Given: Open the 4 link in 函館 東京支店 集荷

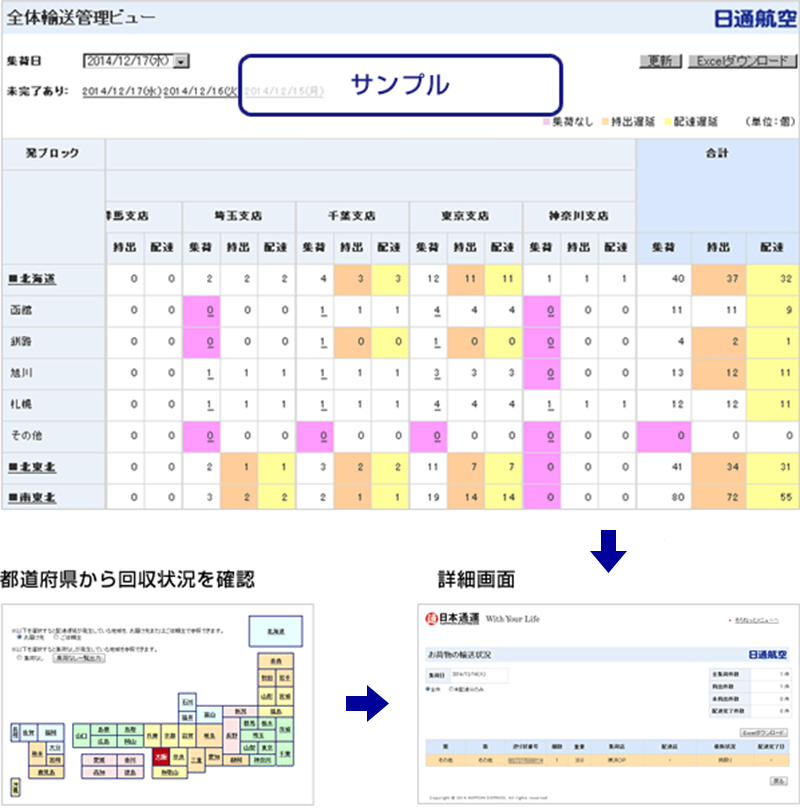Looking at the screenshot, I should click(437, 310).
